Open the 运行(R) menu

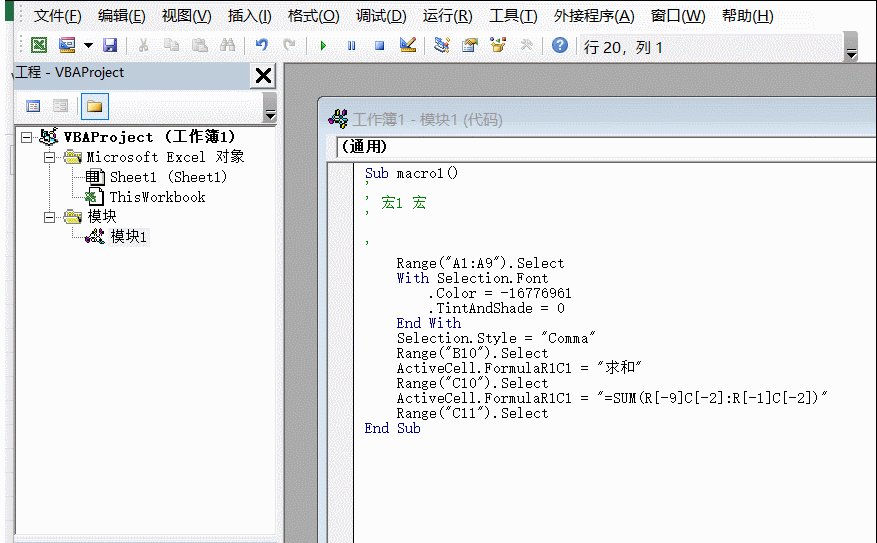tap(447, 16)
